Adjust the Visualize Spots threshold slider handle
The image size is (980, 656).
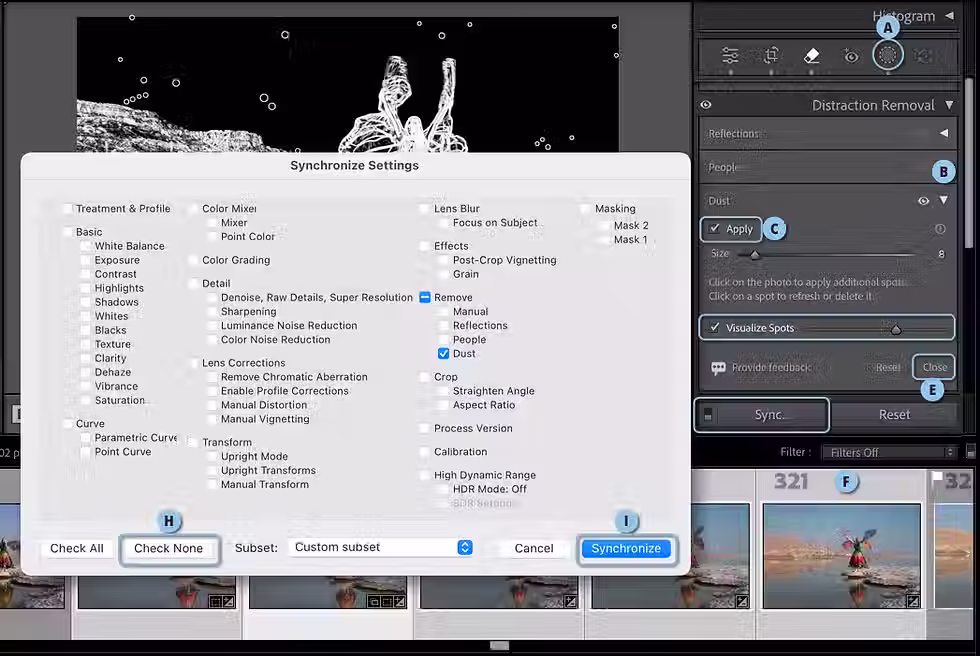[896, 329]
